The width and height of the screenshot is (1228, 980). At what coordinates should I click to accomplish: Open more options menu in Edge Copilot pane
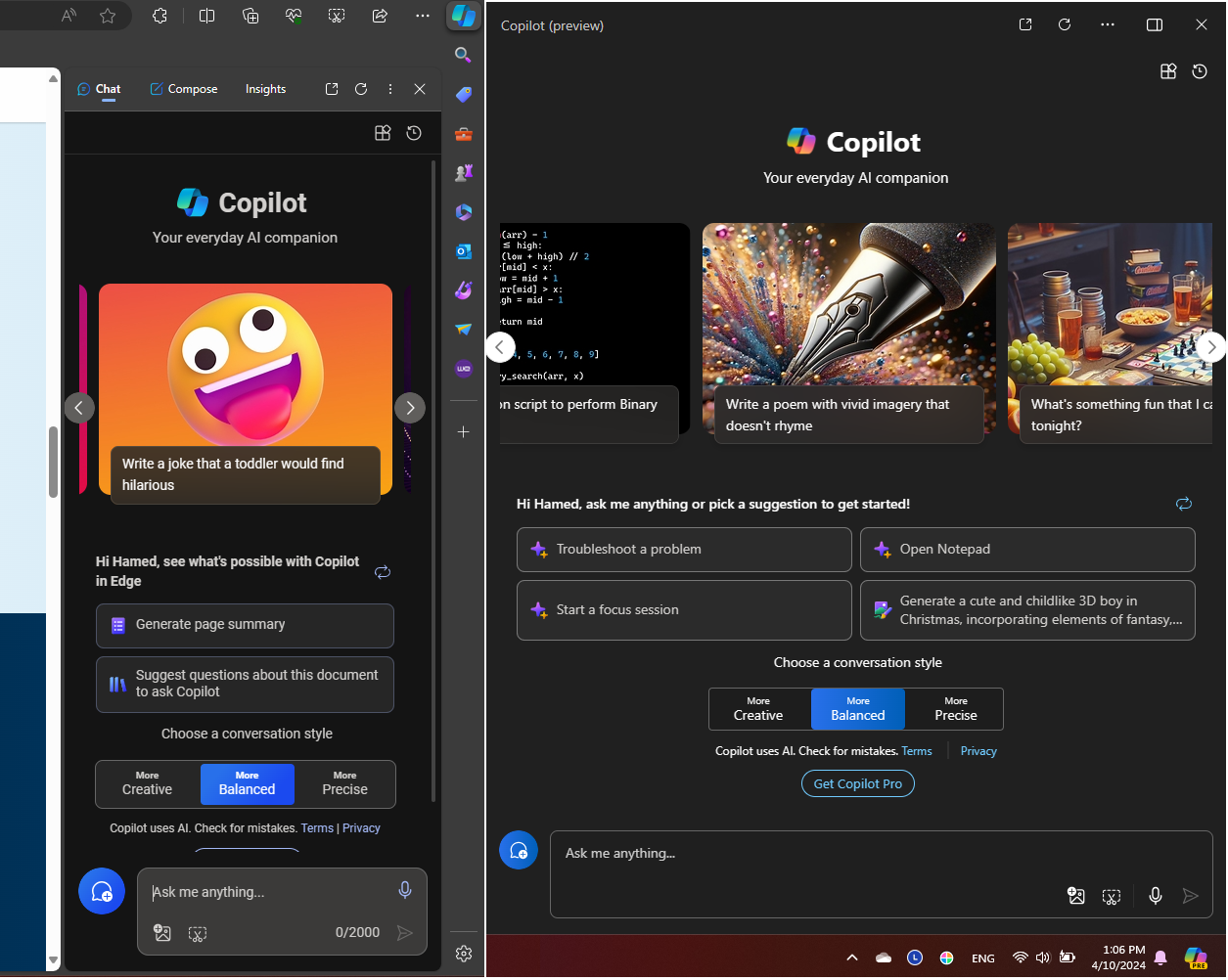(x=390, y=89)
